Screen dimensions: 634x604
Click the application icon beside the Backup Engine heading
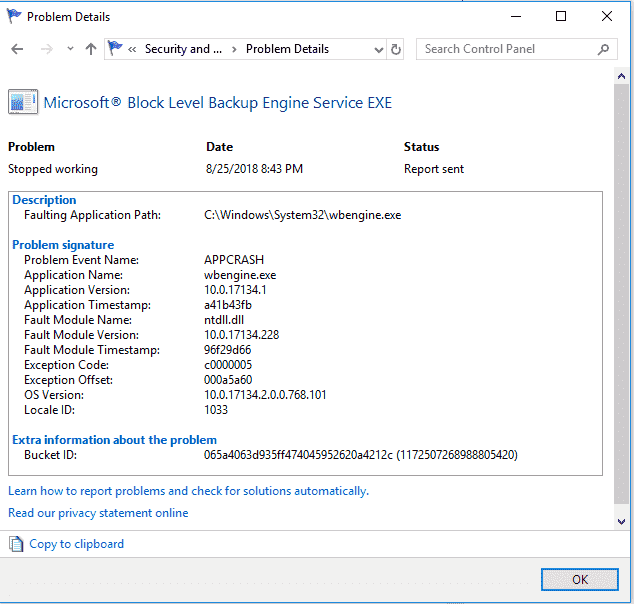tap(22, 102)
